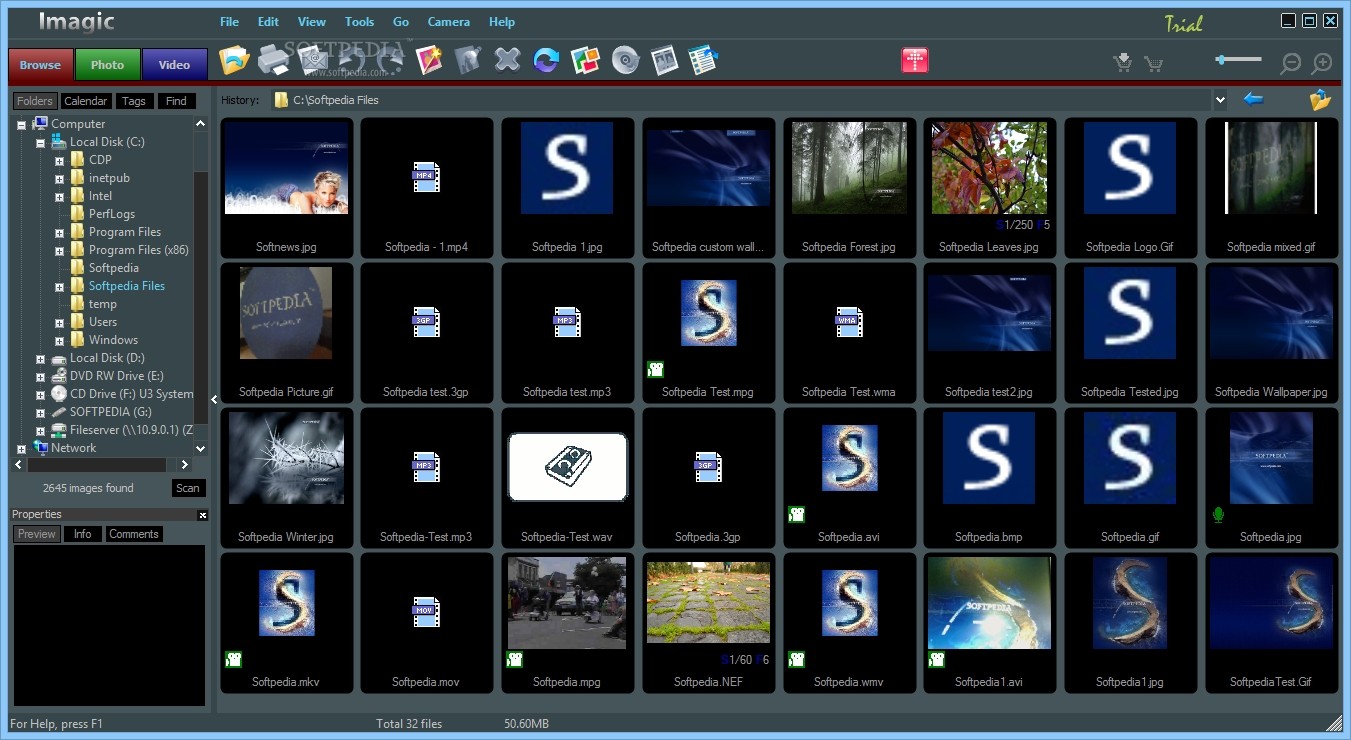Open the Comments tab in Properties
This screenshot has width=1351, height=740.
[134, 534]
